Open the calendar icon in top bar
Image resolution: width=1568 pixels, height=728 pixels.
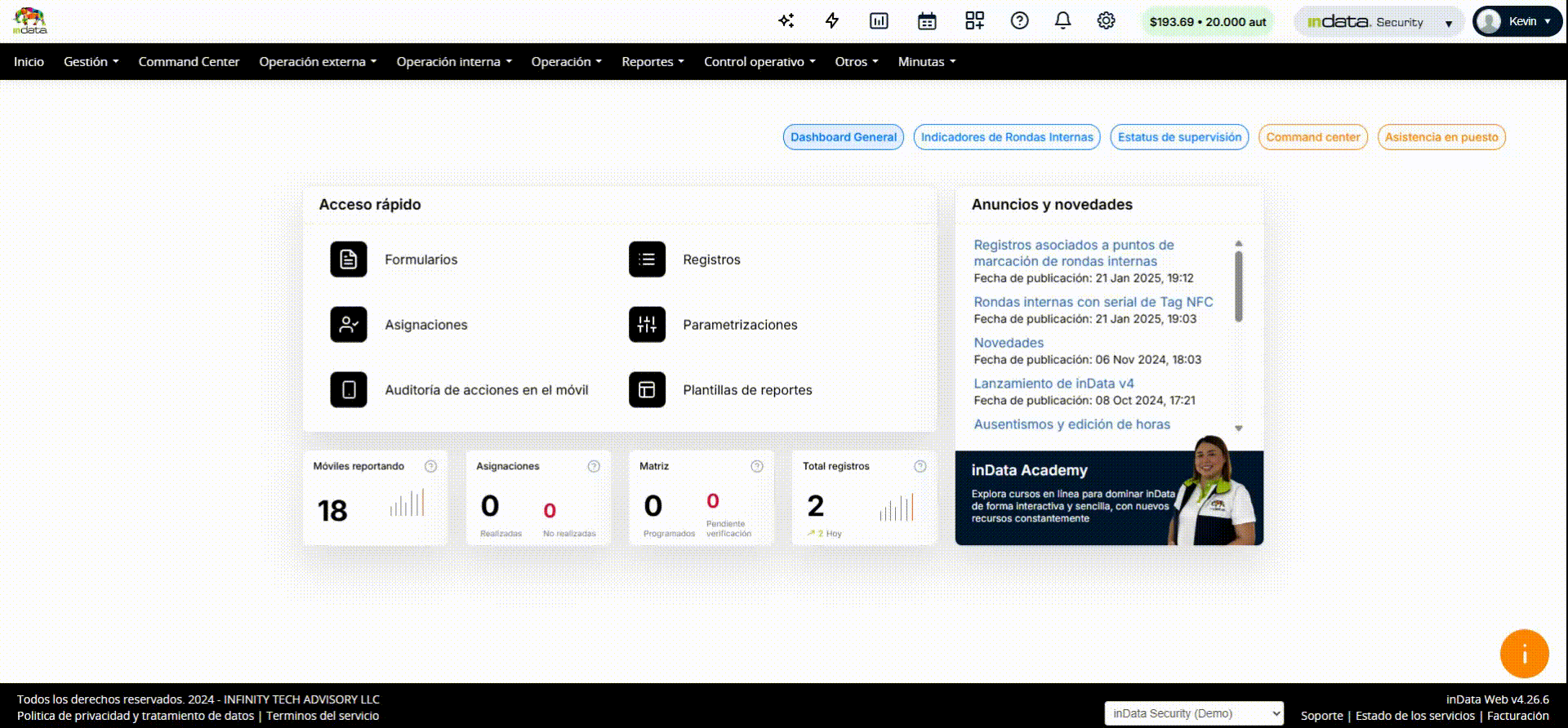pos(927,21)
